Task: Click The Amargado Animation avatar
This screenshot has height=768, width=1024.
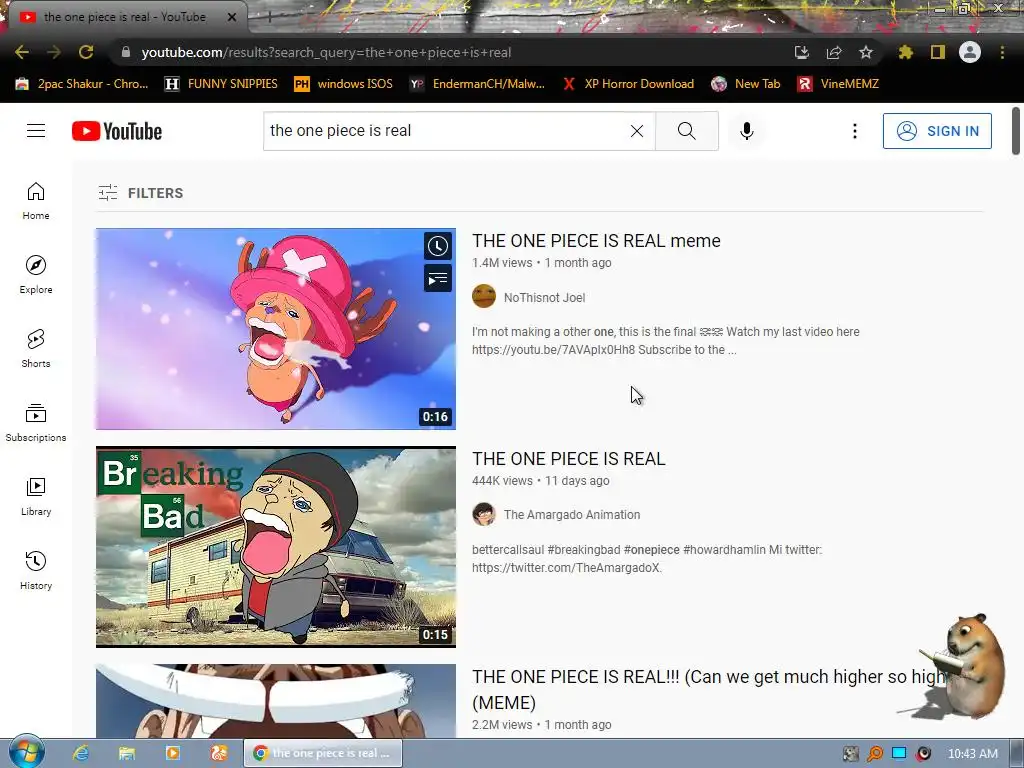Action: coord(484,514)
